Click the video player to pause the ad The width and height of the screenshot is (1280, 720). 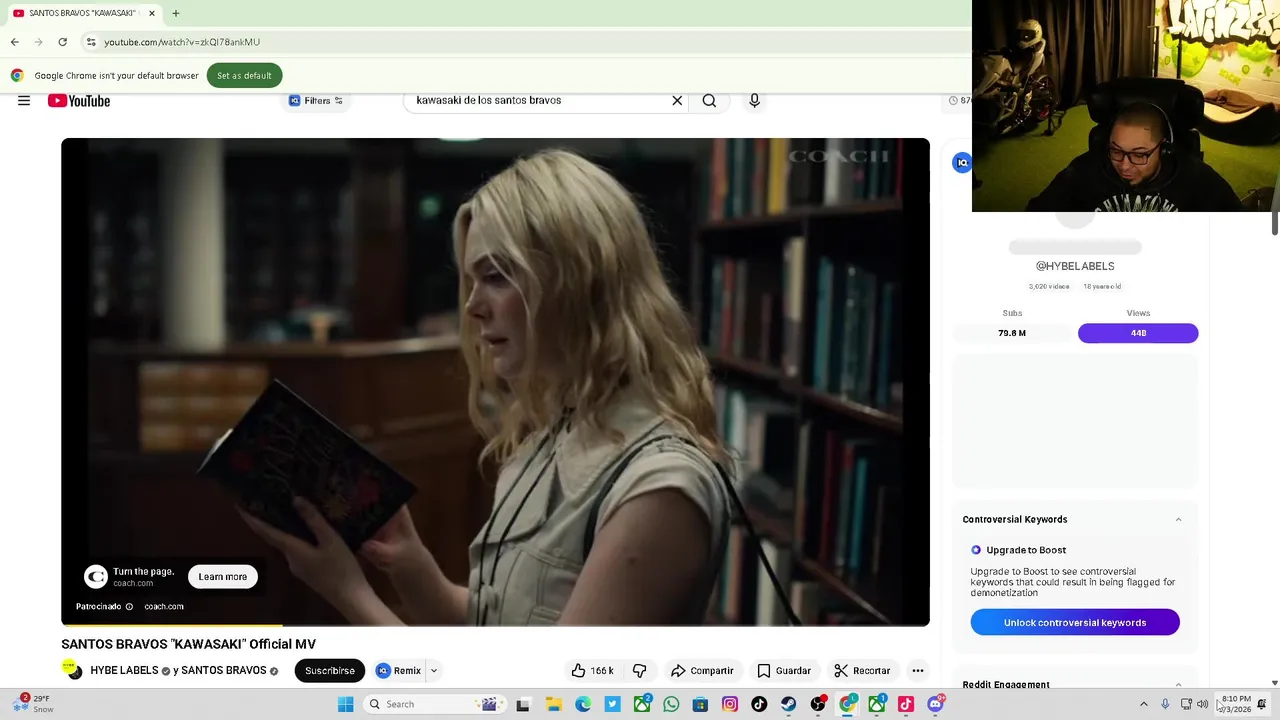click(x=495, y=380)
